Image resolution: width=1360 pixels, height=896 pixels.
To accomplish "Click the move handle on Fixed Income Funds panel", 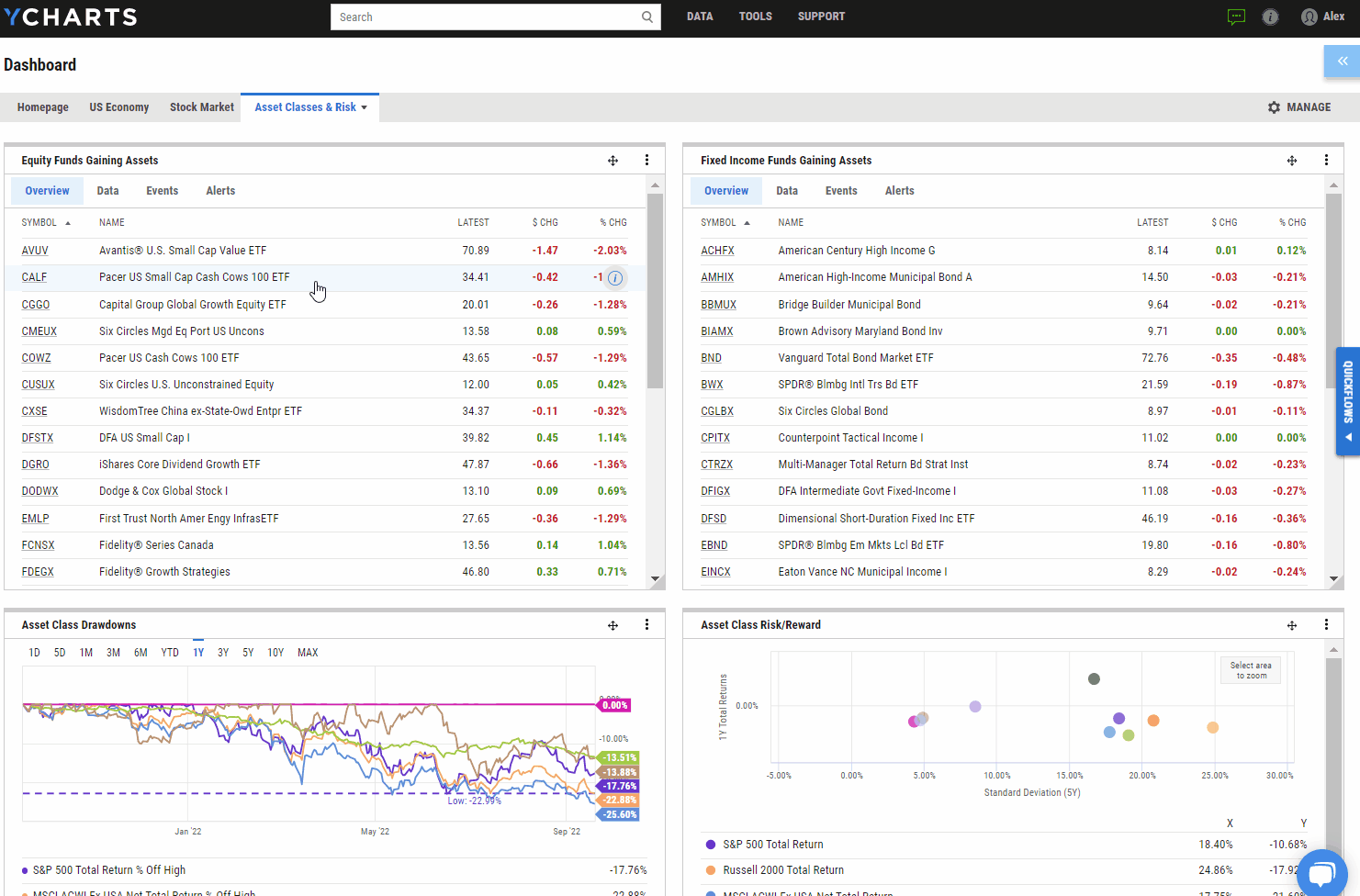I will pyautogui.click(x=1291, y=160).
